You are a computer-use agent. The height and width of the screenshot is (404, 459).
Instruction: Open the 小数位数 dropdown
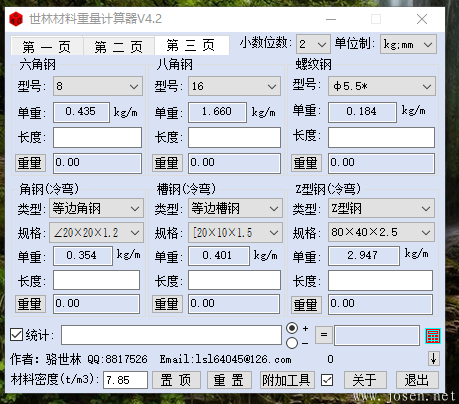313,44
